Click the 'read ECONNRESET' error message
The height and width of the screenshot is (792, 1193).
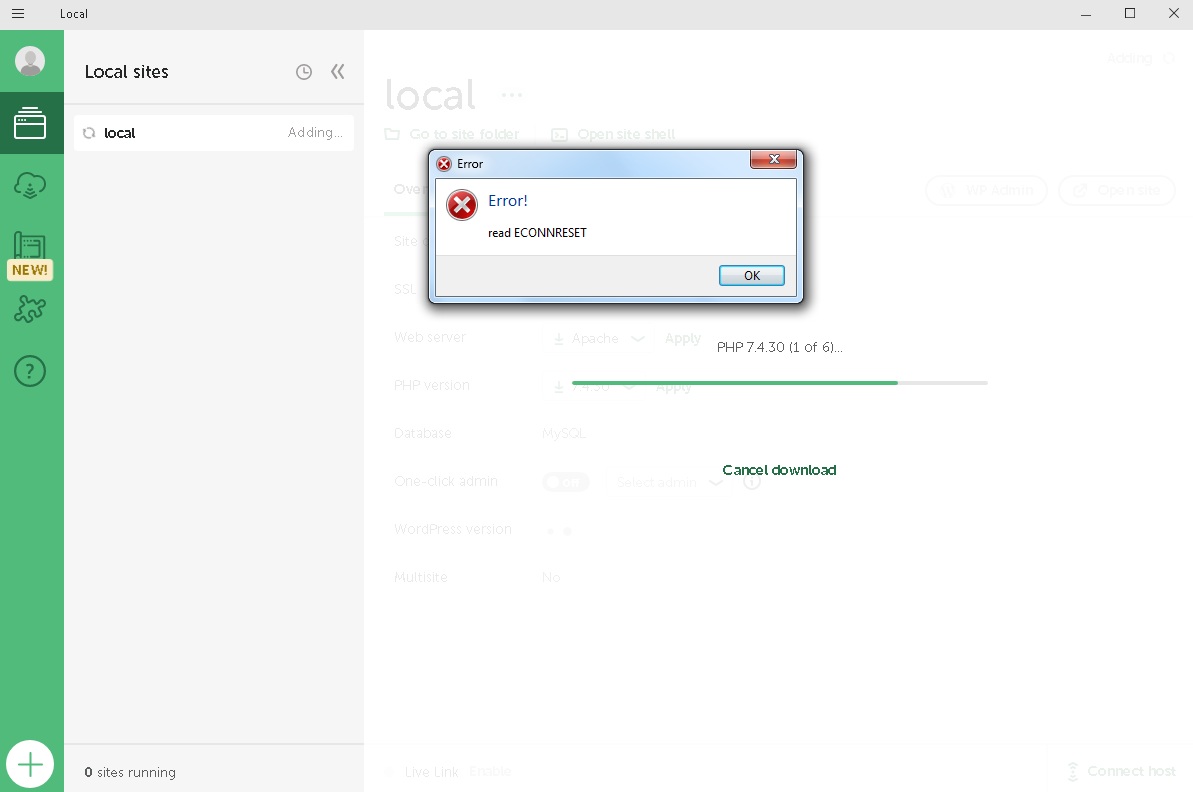tap(537, 233)
